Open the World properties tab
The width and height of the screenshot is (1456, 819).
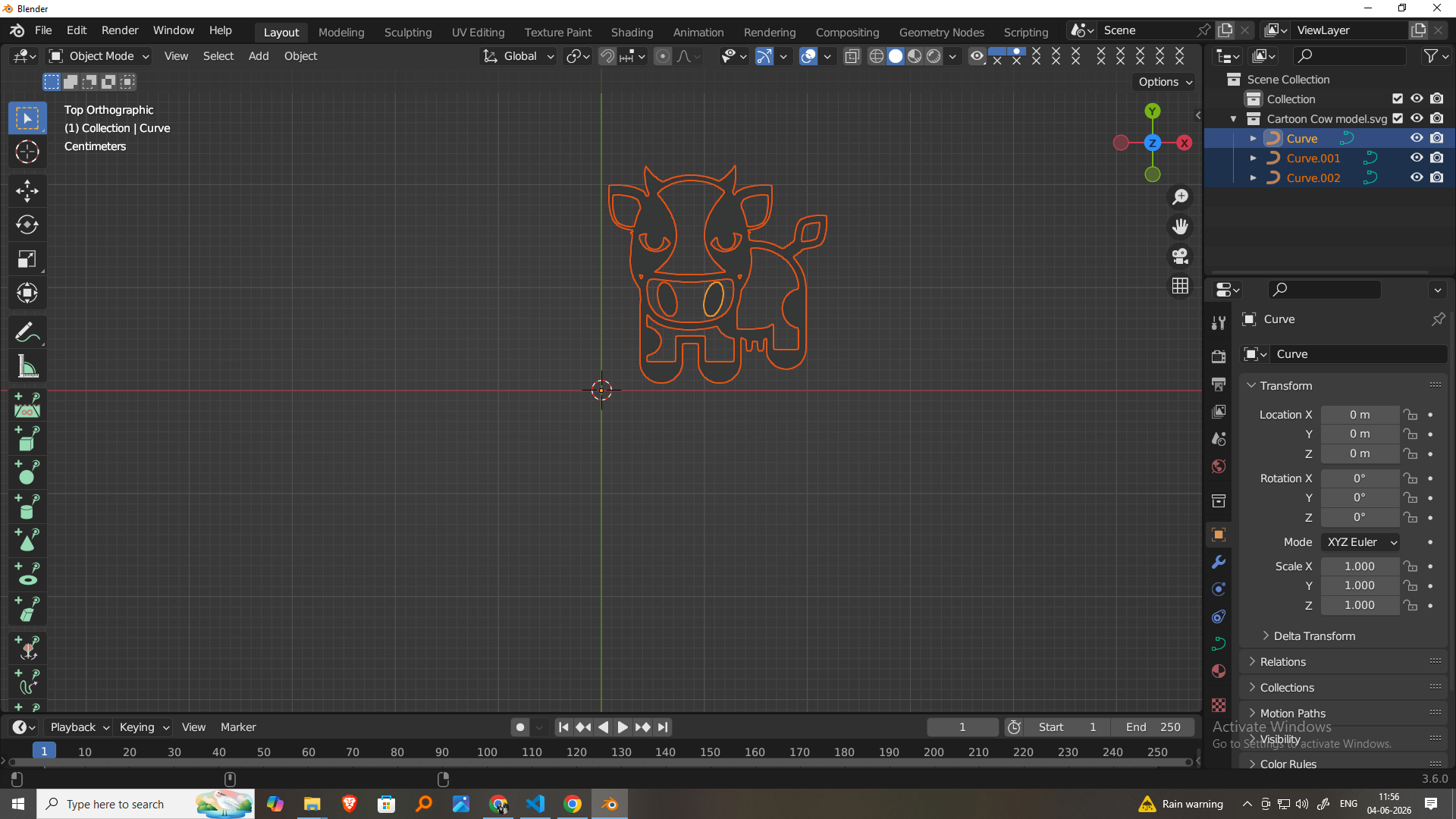(1219, 466)
